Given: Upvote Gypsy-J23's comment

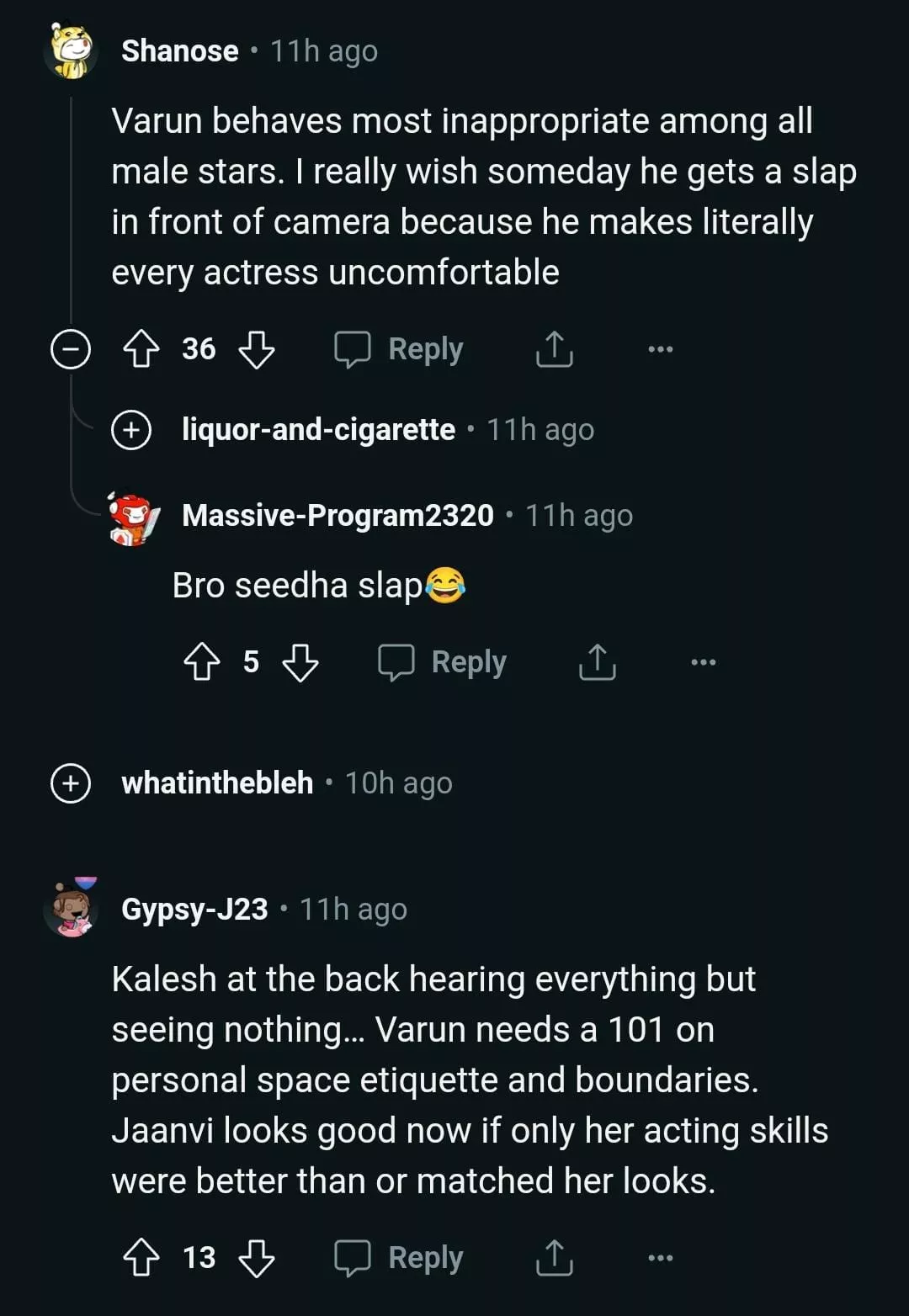Looking at the screenshot, I should 141,1258.
